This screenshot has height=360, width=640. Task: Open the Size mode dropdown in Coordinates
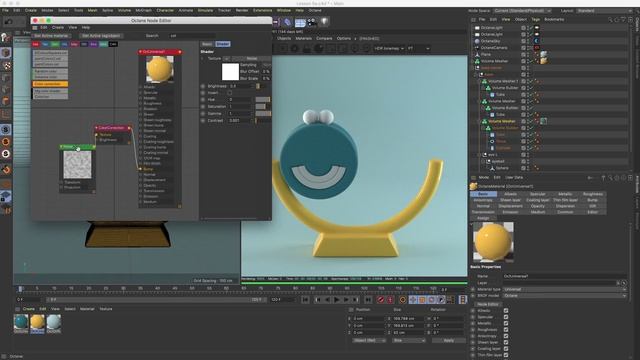pyautogui.click(x=409, y=340)
